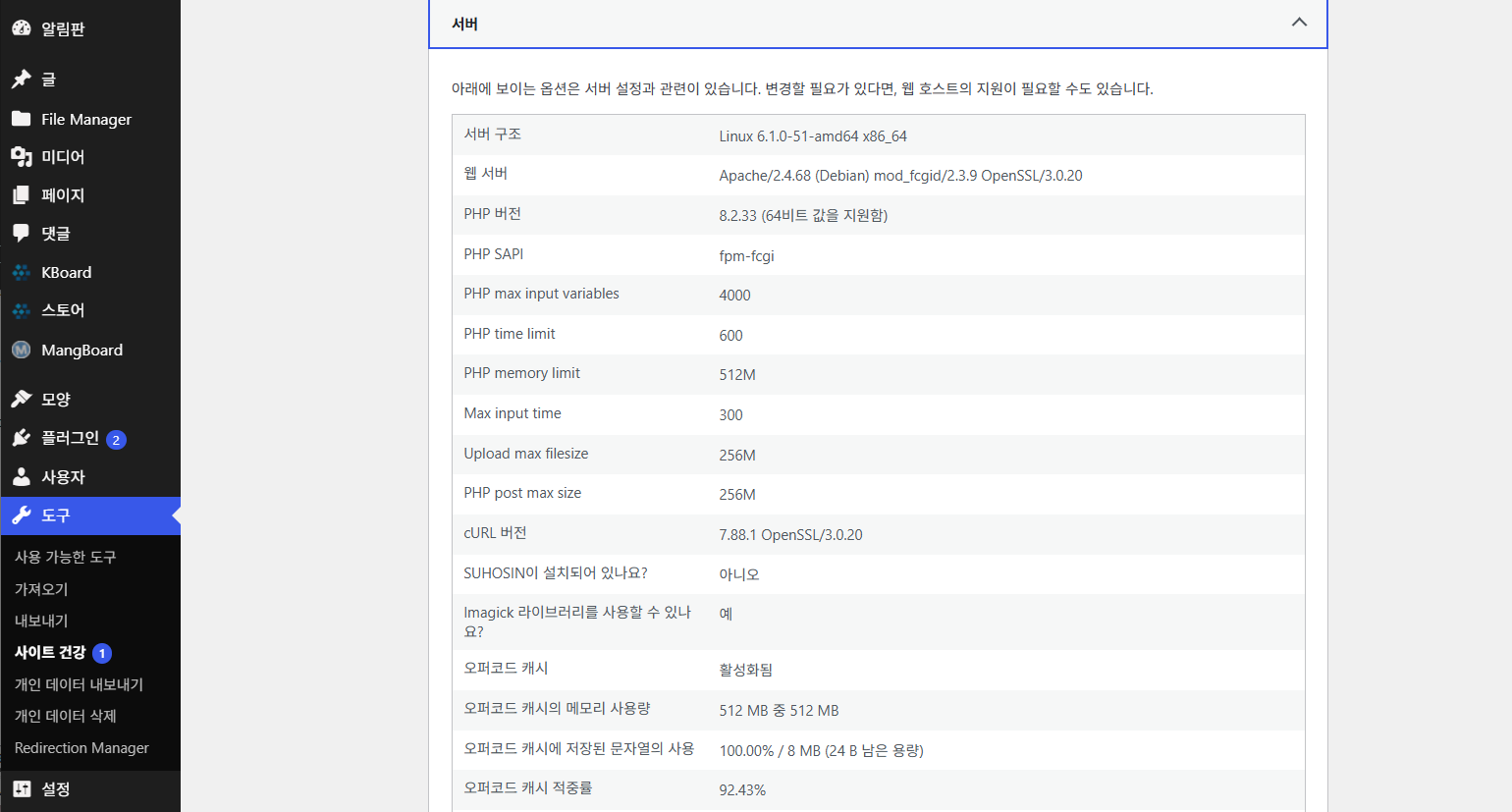The height and width of the screenshot is (812, 1512).
Task: Open 개인 데이터 내보내기 submenu
Action: (79, 684)
